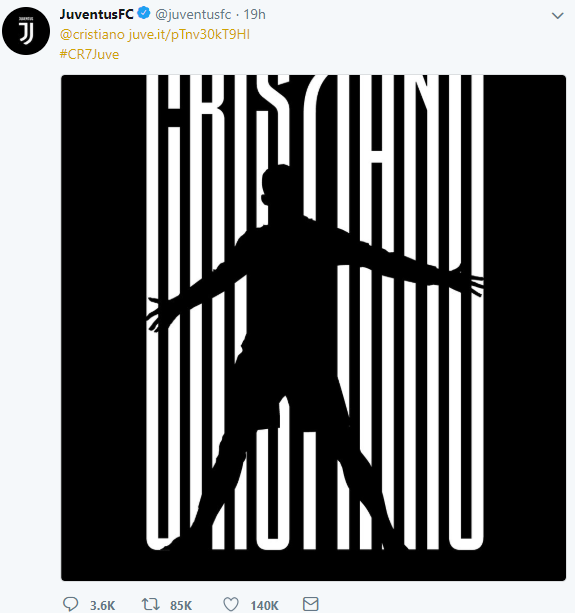
Task: Open the @juventusfc handle
Action: (x=193, y=14)
